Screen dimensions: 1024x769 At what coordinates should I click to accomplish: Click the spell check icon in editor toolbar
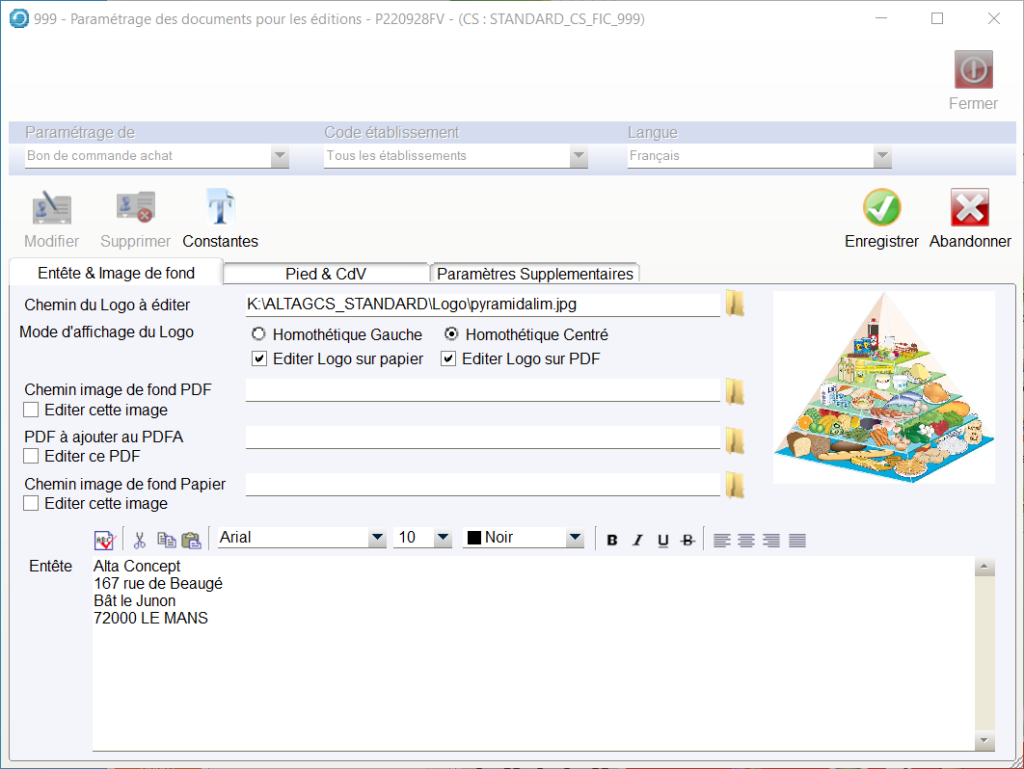105,540
